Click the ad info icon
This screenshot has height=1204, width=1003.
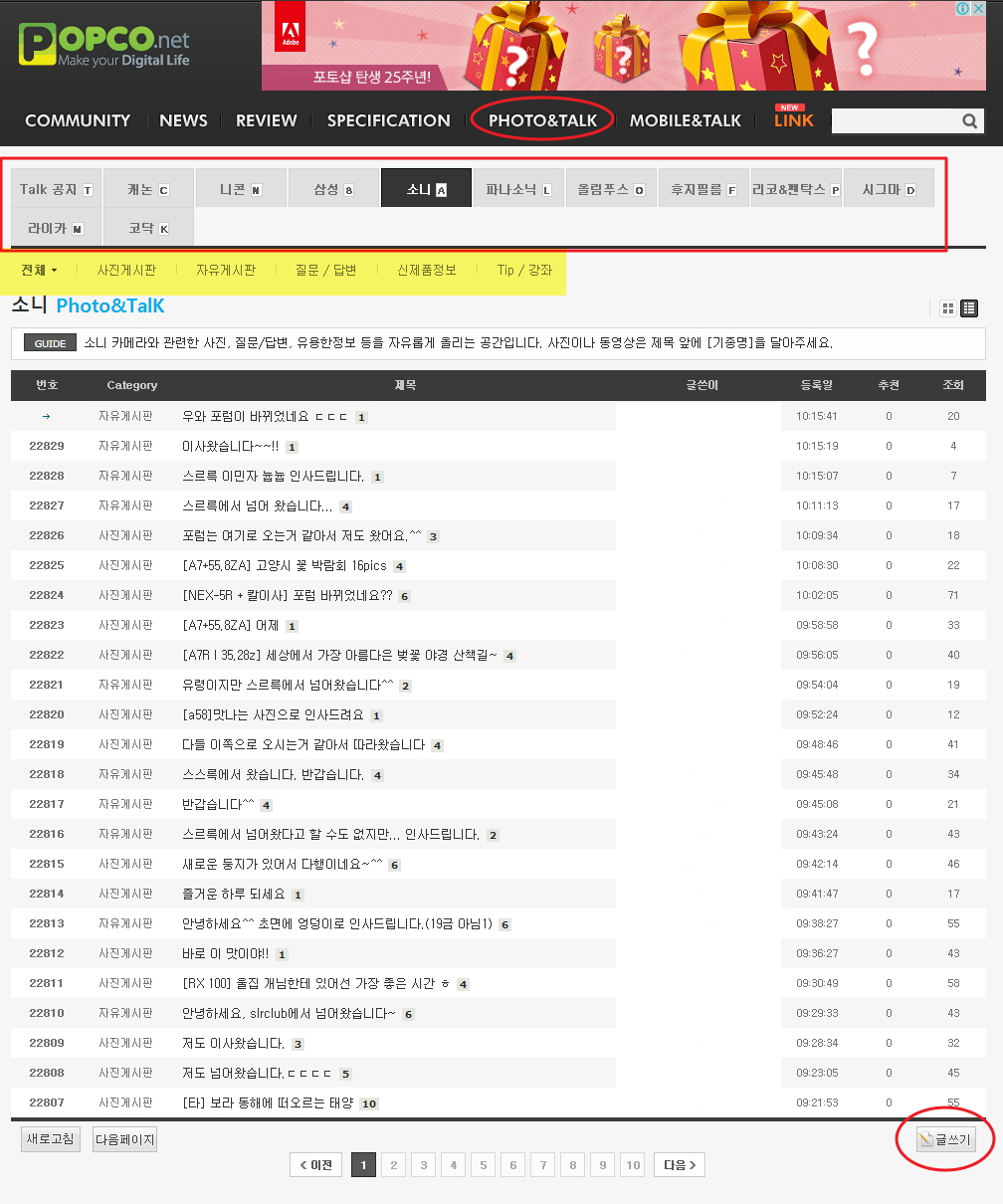pyautogui.click(x=962, y=9)
